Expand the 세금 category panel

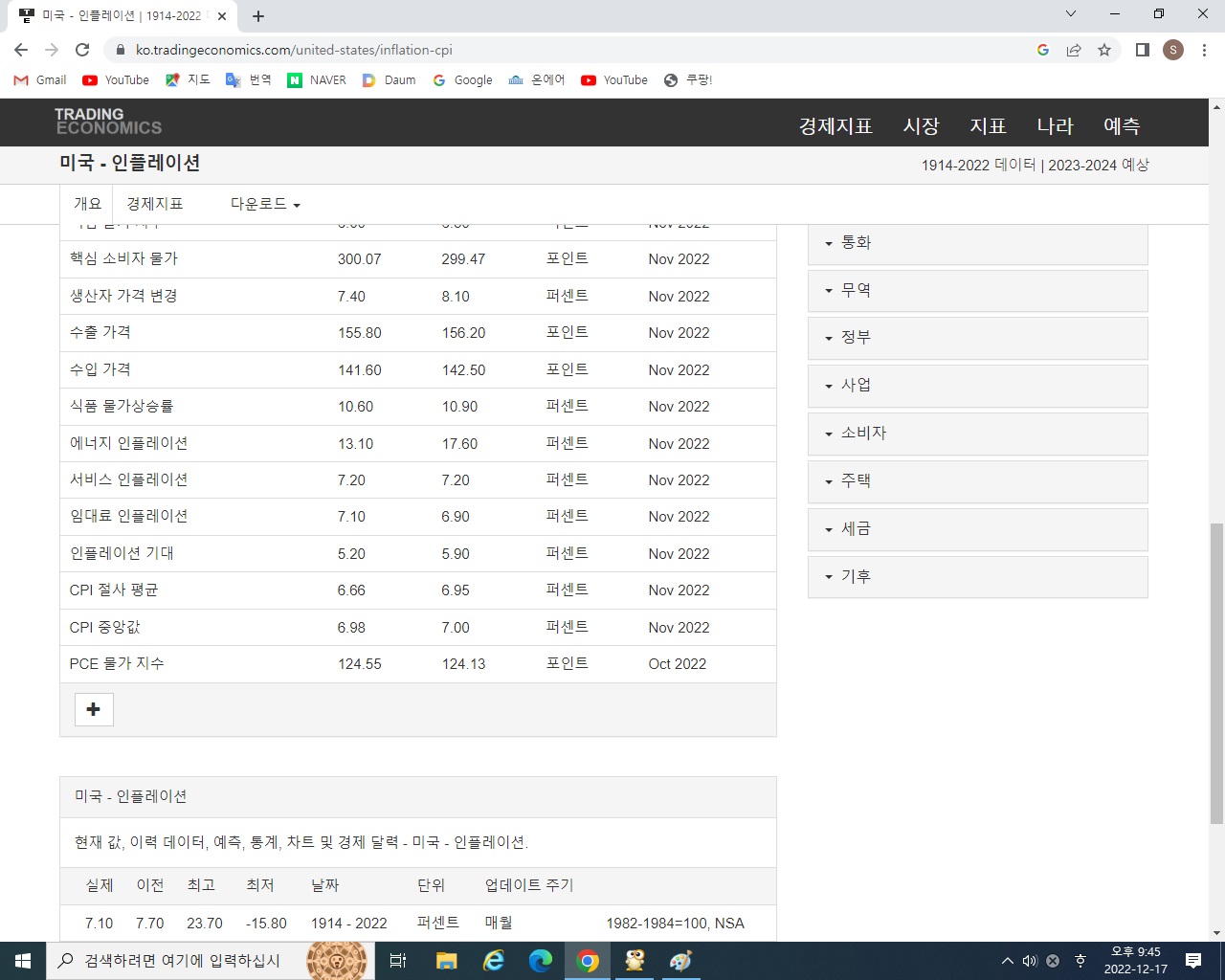977,529
